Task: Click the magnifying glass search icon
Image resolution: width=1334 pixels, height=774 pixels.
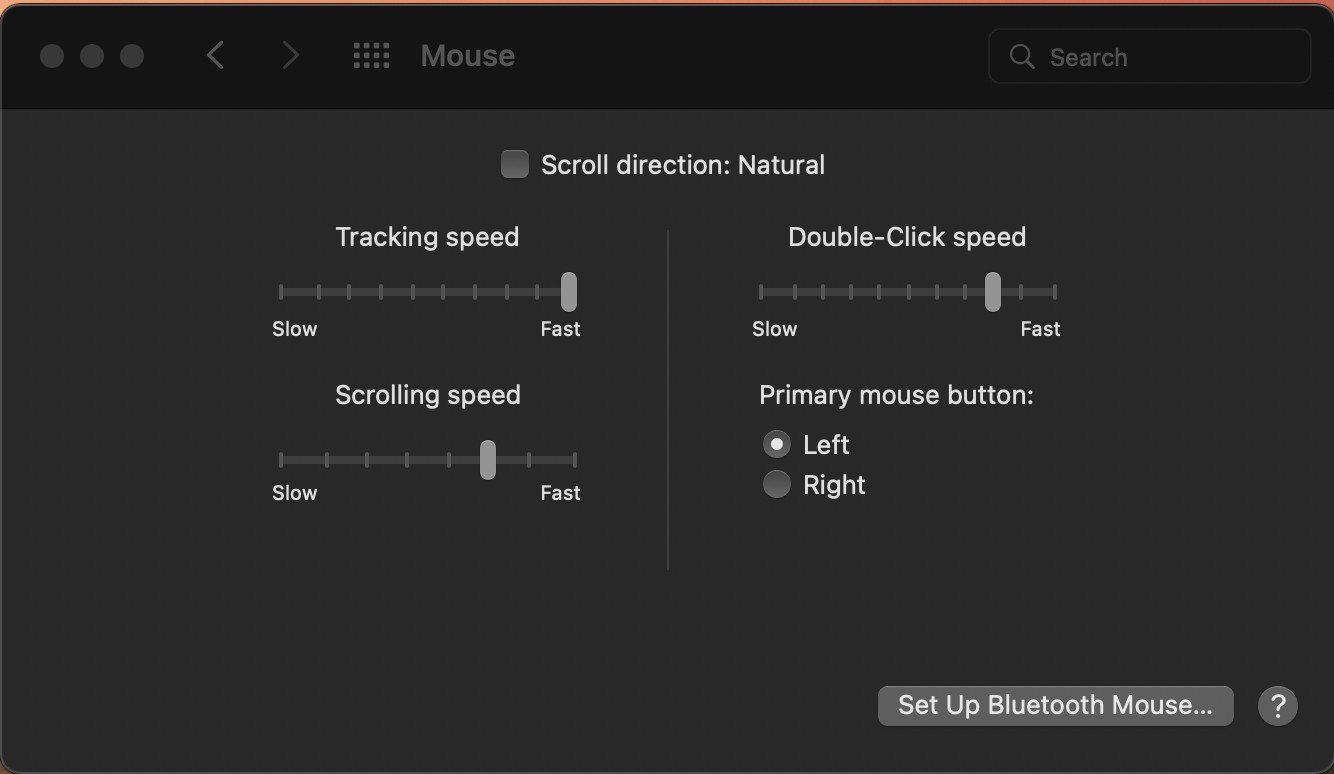Action: tap(1022, 57)
